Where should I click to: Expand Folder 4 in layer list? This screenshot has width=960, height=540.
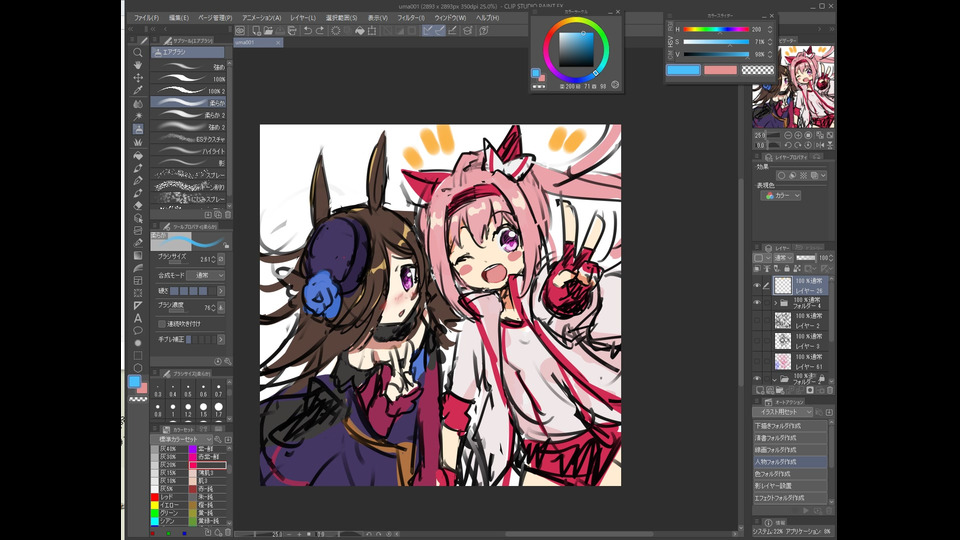(776, 303)
